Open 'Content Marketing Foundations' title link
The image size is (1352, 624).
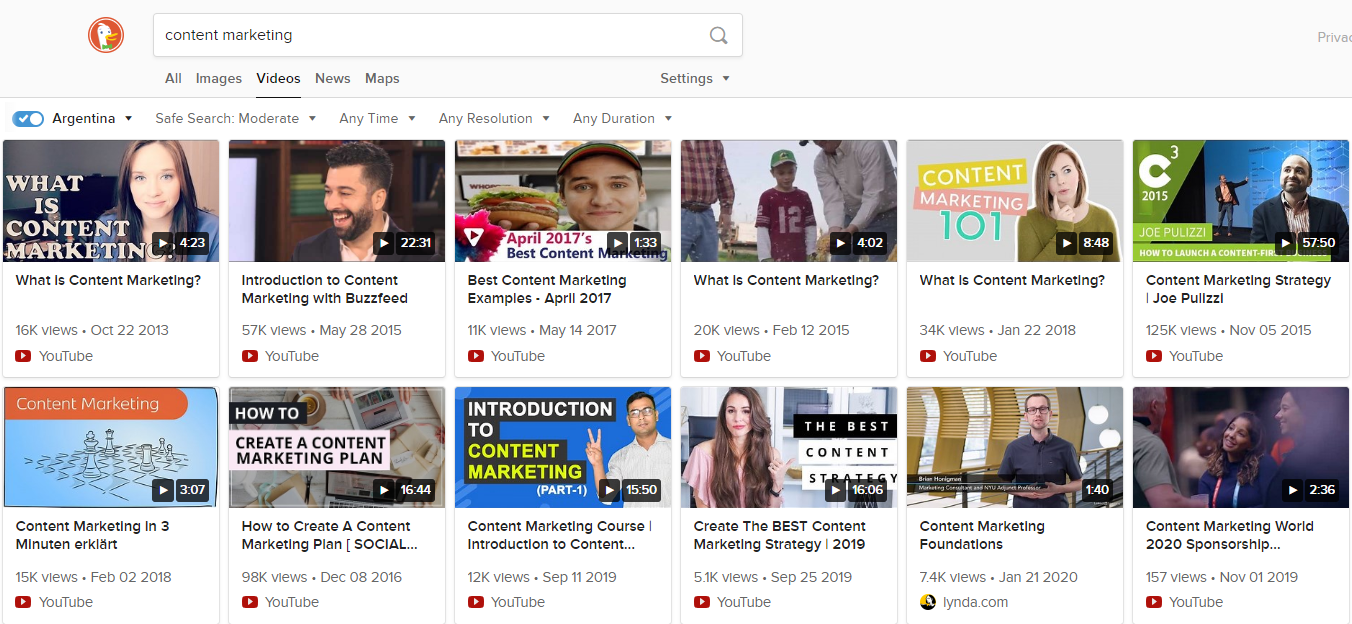tap(982, 535)
